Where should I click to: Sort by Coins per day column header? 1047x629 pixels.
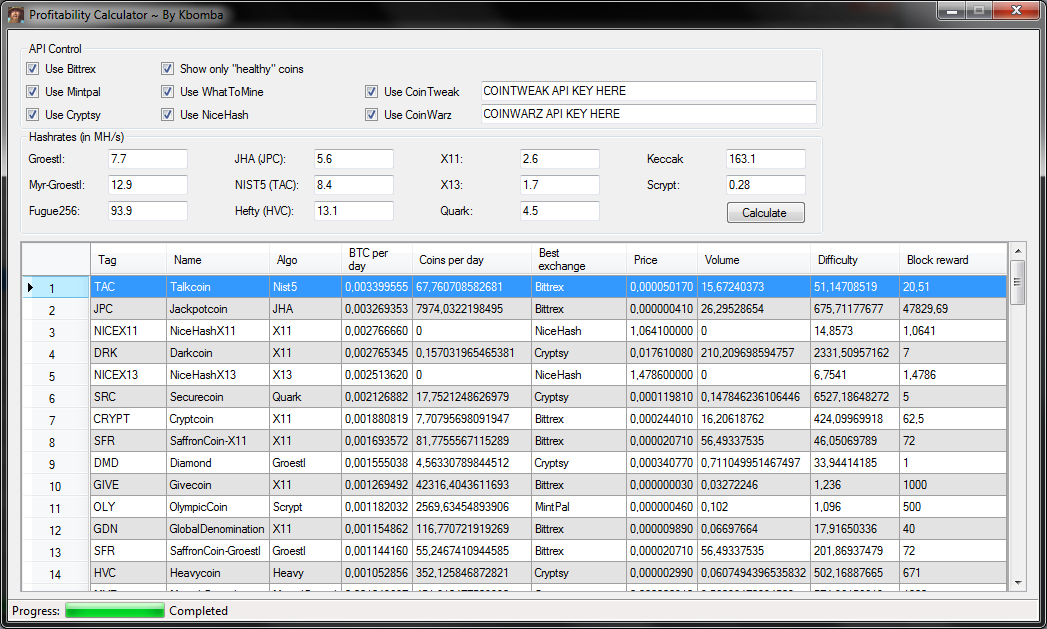coord(471,260)
